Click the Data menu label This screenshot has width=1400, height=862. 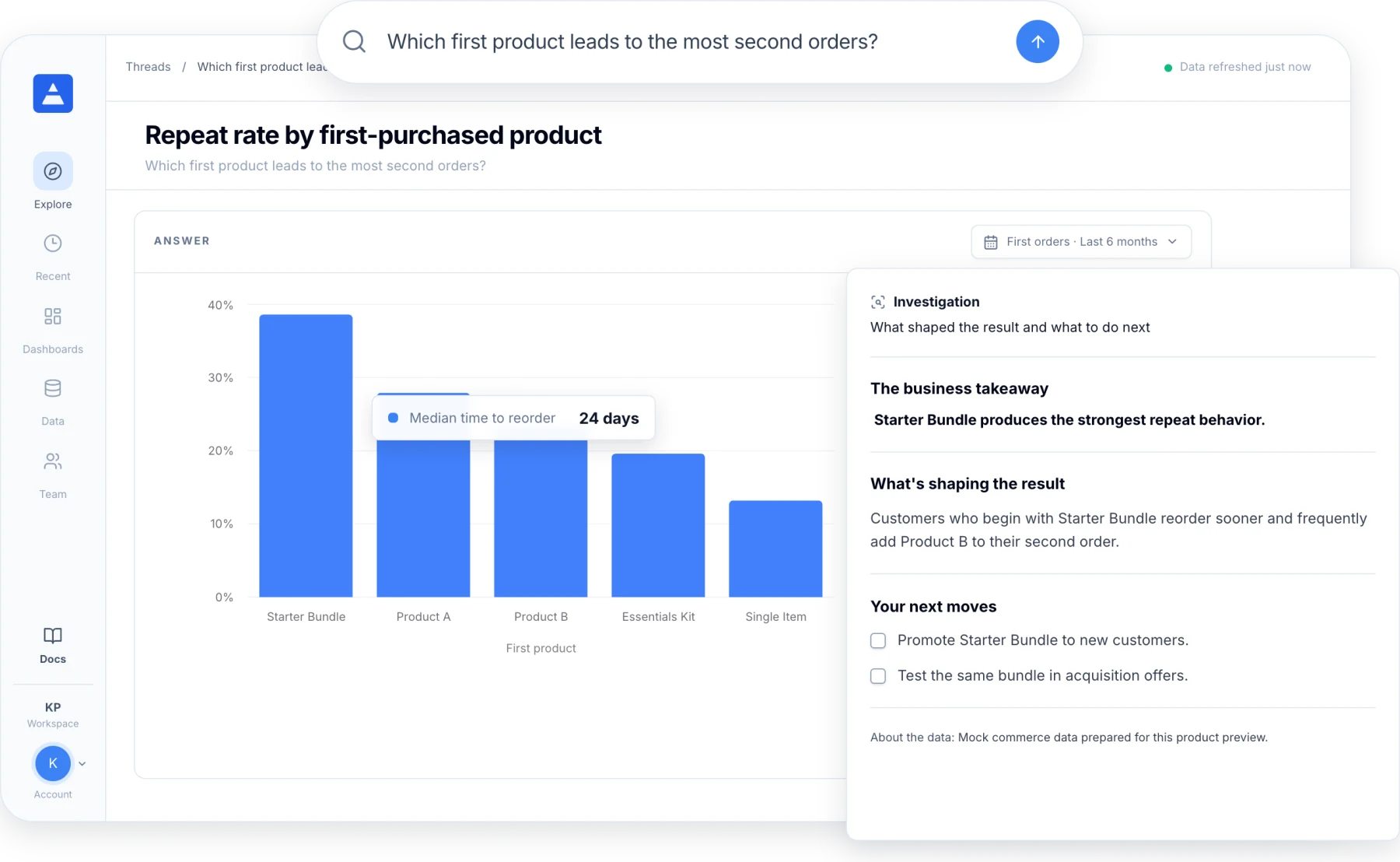coord(53,421)
